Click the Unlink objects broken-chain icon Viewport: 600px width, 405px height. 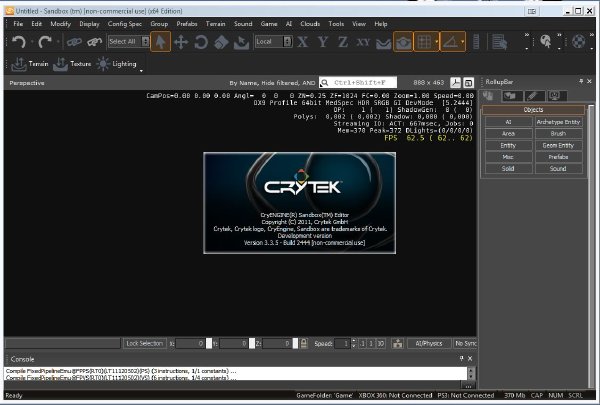point(94,41)
